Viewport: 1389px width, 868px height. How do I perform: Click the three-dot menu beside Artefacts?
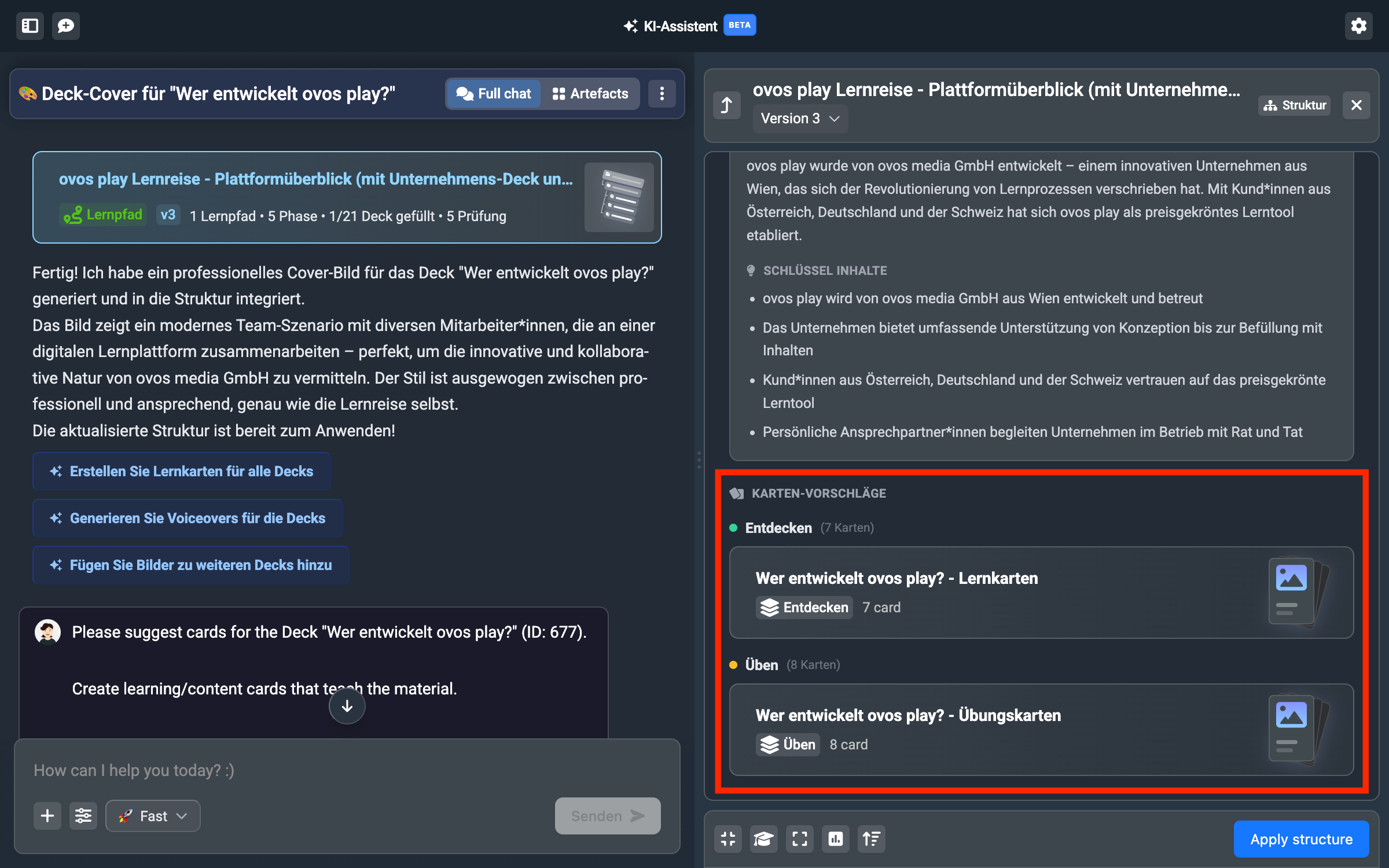coord(662,94)
